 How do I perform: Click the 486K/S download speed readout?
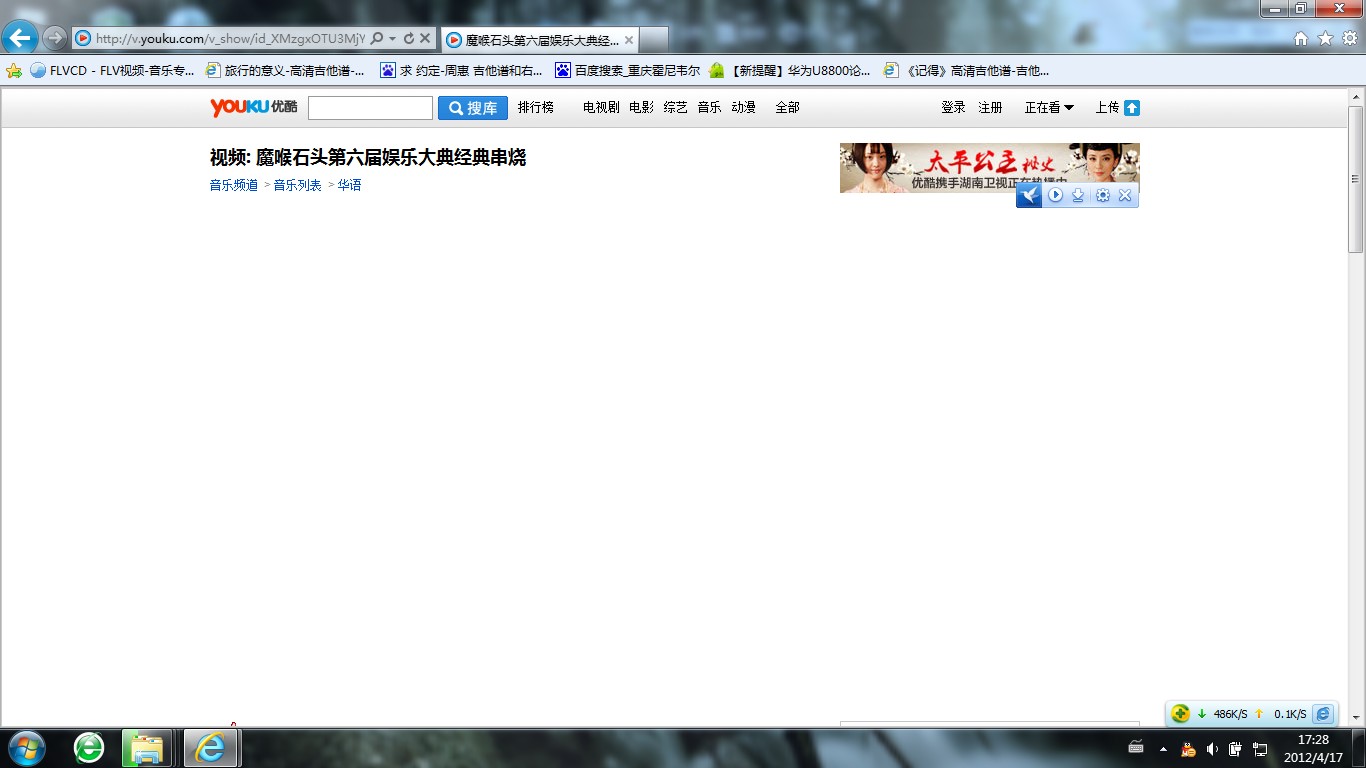coord(1230,714)
